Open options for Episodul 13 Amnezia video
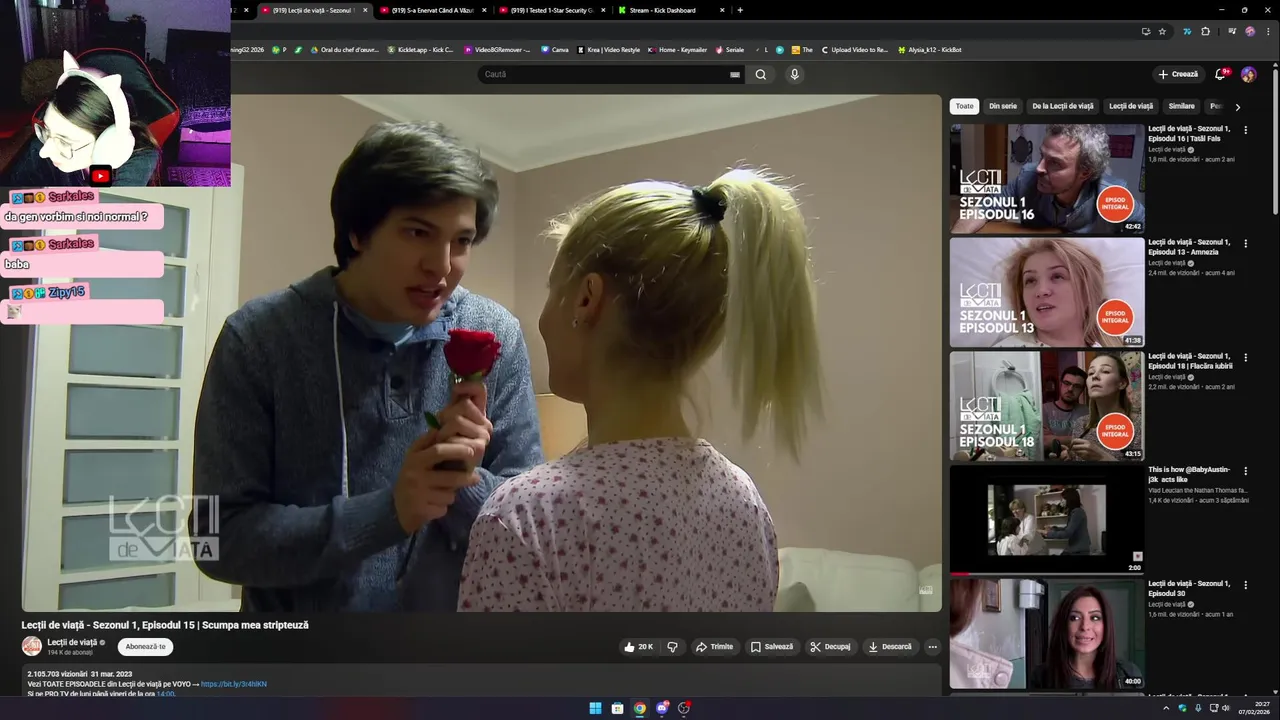Image resolution: width=1280 pixels, height=720 pixels. 1245,243
